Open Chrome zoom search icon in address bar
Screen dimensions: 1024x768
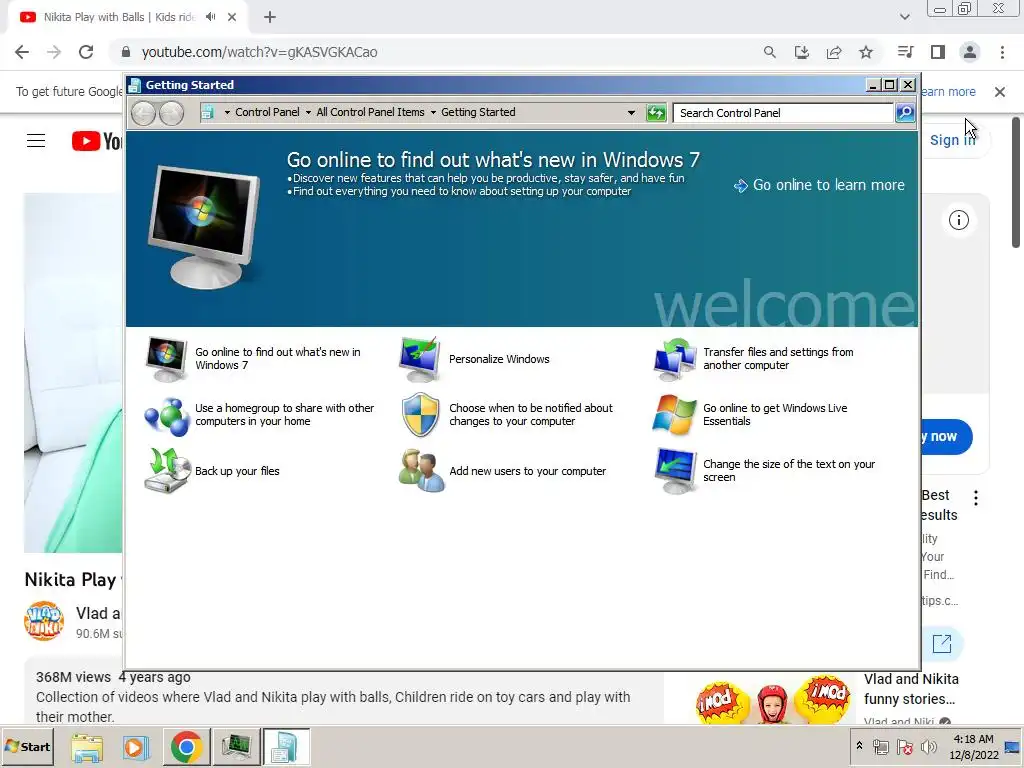pos(770,52)
